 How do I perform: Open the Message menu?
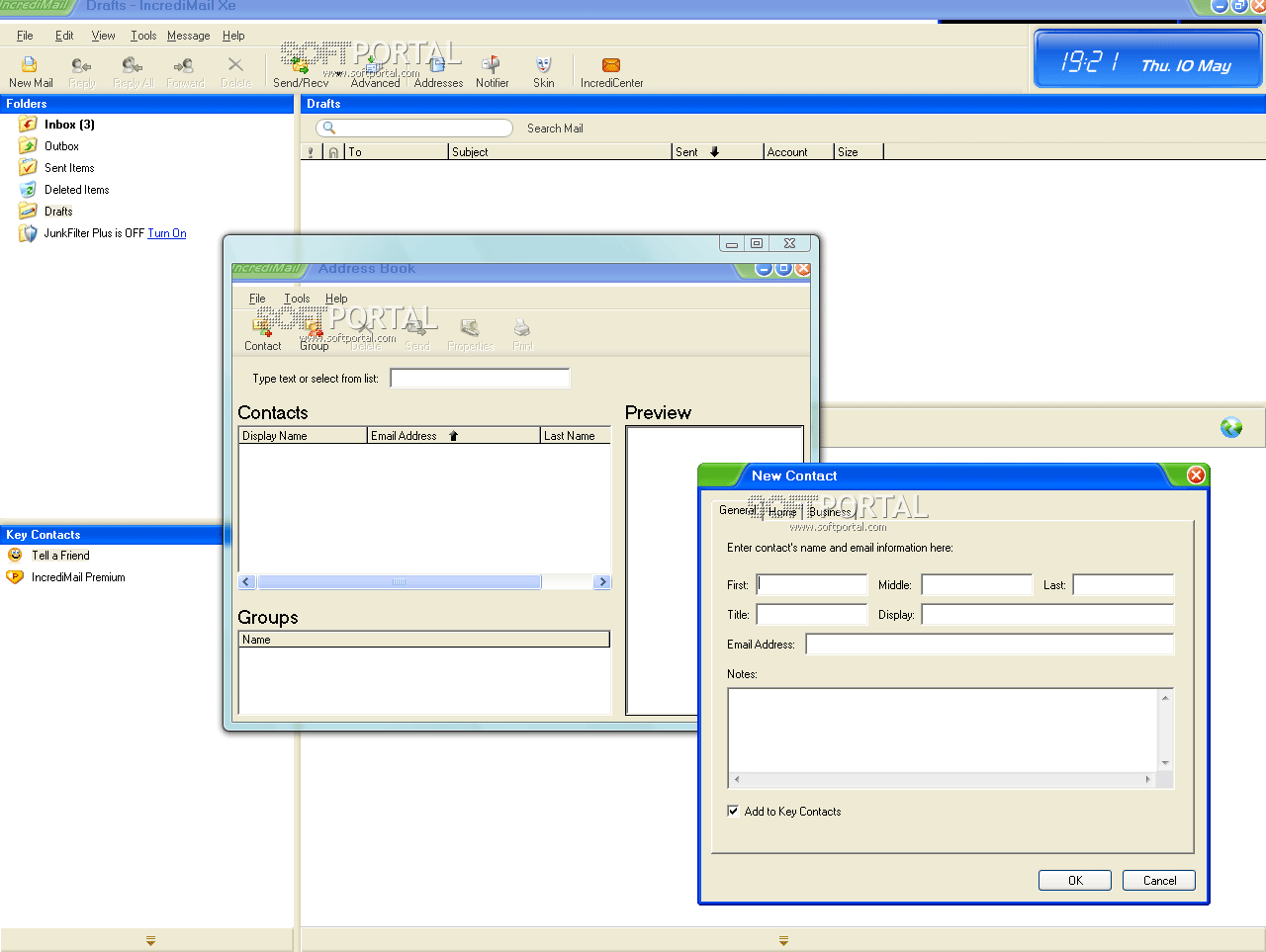[188, 36]
